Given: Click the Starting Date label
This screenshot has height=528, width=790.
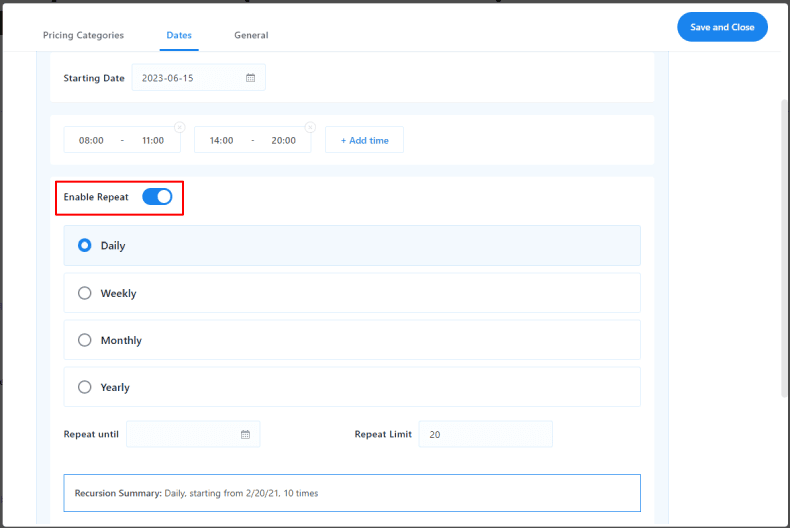Looking at the screenshot, I should tap(94, 78).
